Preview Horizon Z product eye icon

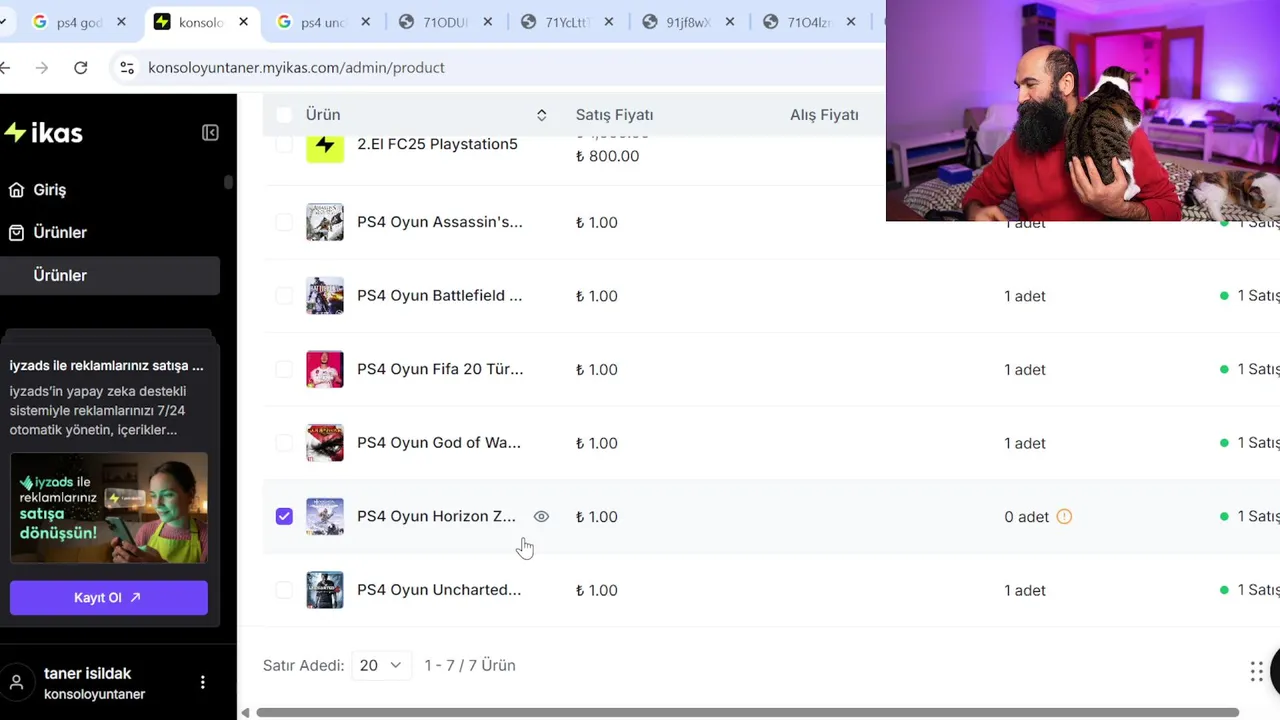coord(541,517)
